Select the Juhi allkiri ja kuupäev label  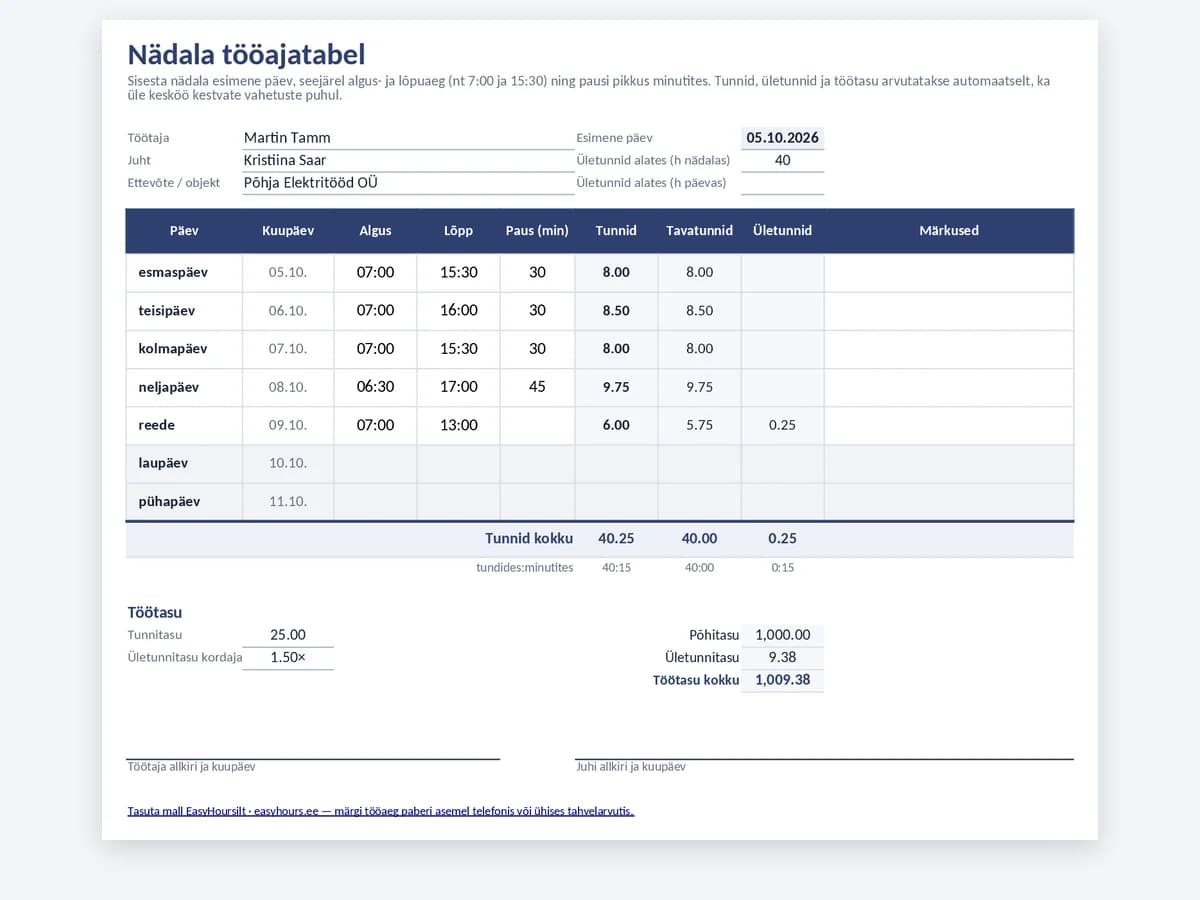631,767
